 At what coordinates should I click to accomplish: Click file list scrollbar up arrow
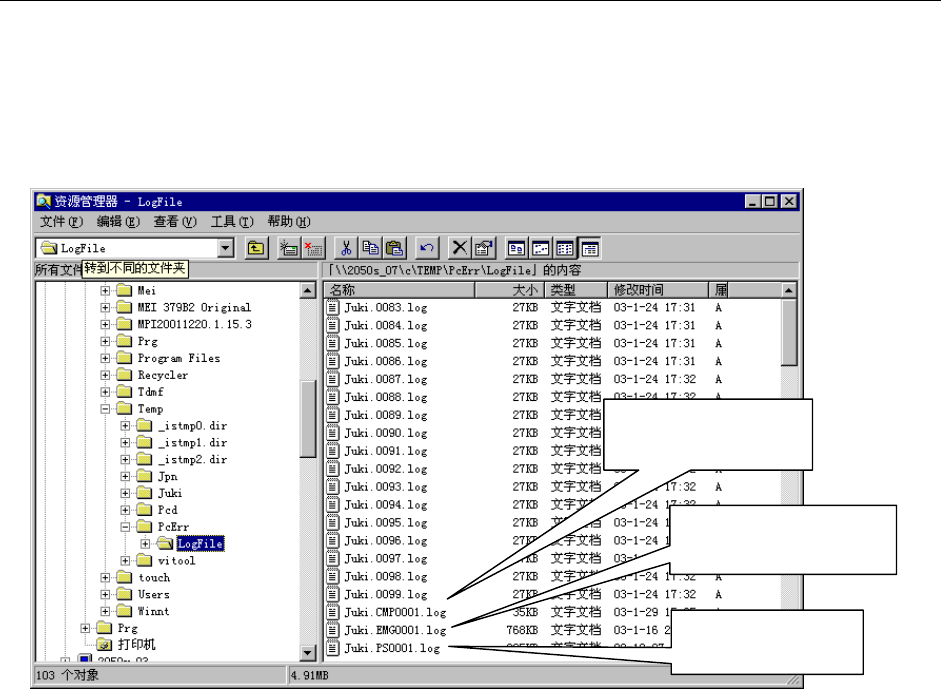tap(789, 290)
